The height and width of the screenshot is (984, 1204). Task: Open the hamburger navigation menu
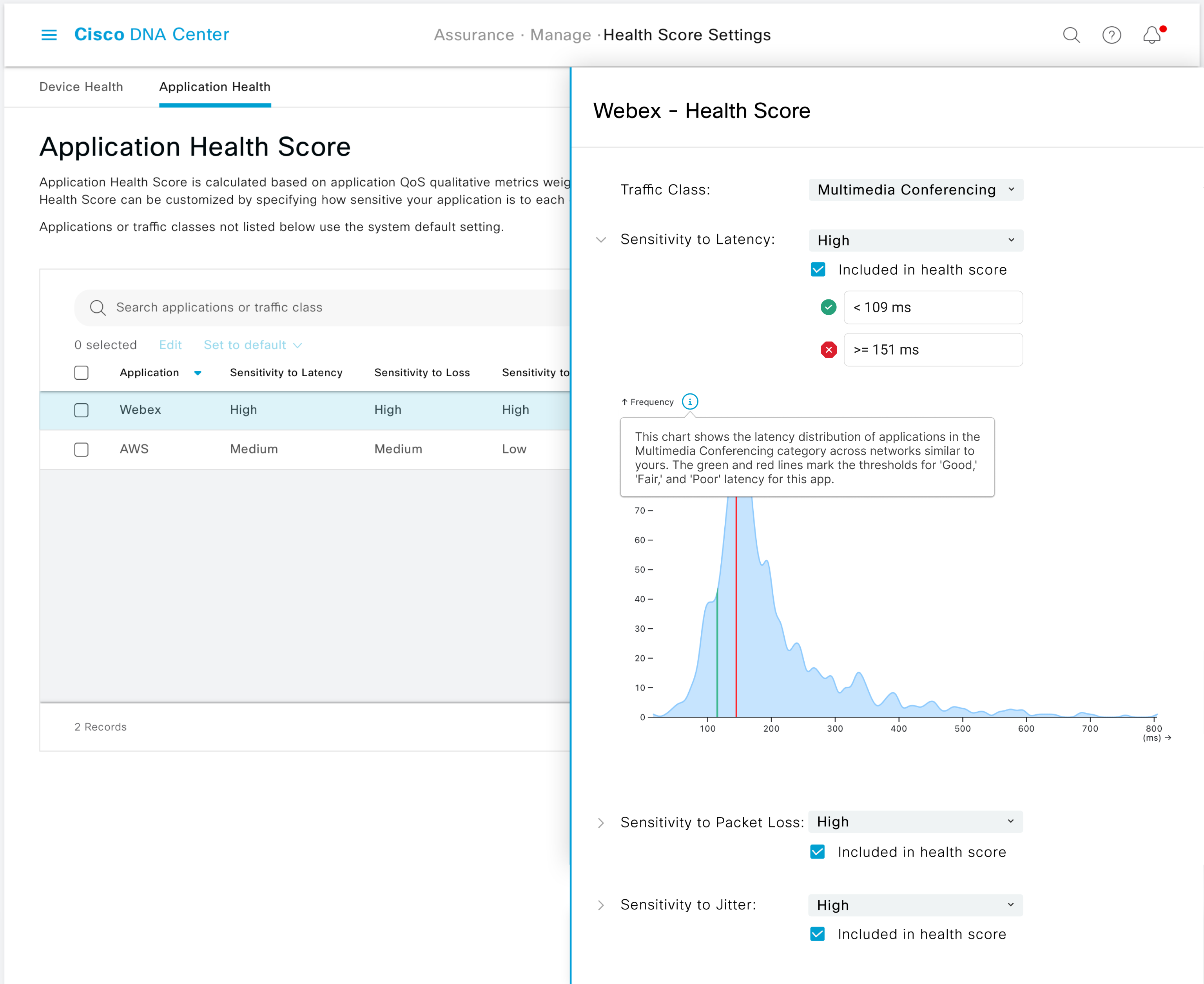tap(49, 35)
